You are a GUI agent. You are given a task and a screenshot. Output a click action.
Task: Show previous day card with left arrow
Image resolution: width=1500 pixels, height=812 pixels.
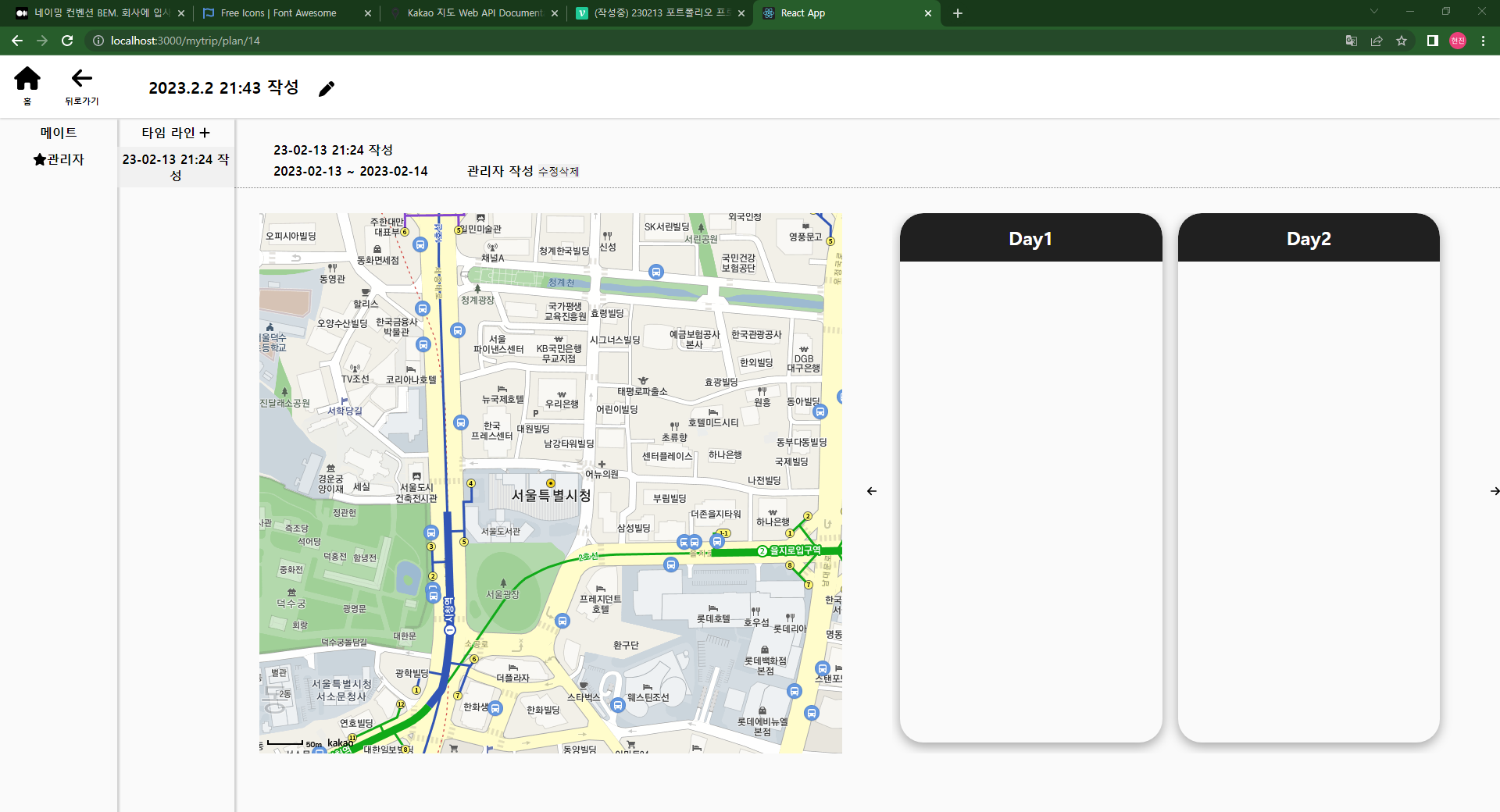pos(872,491)
